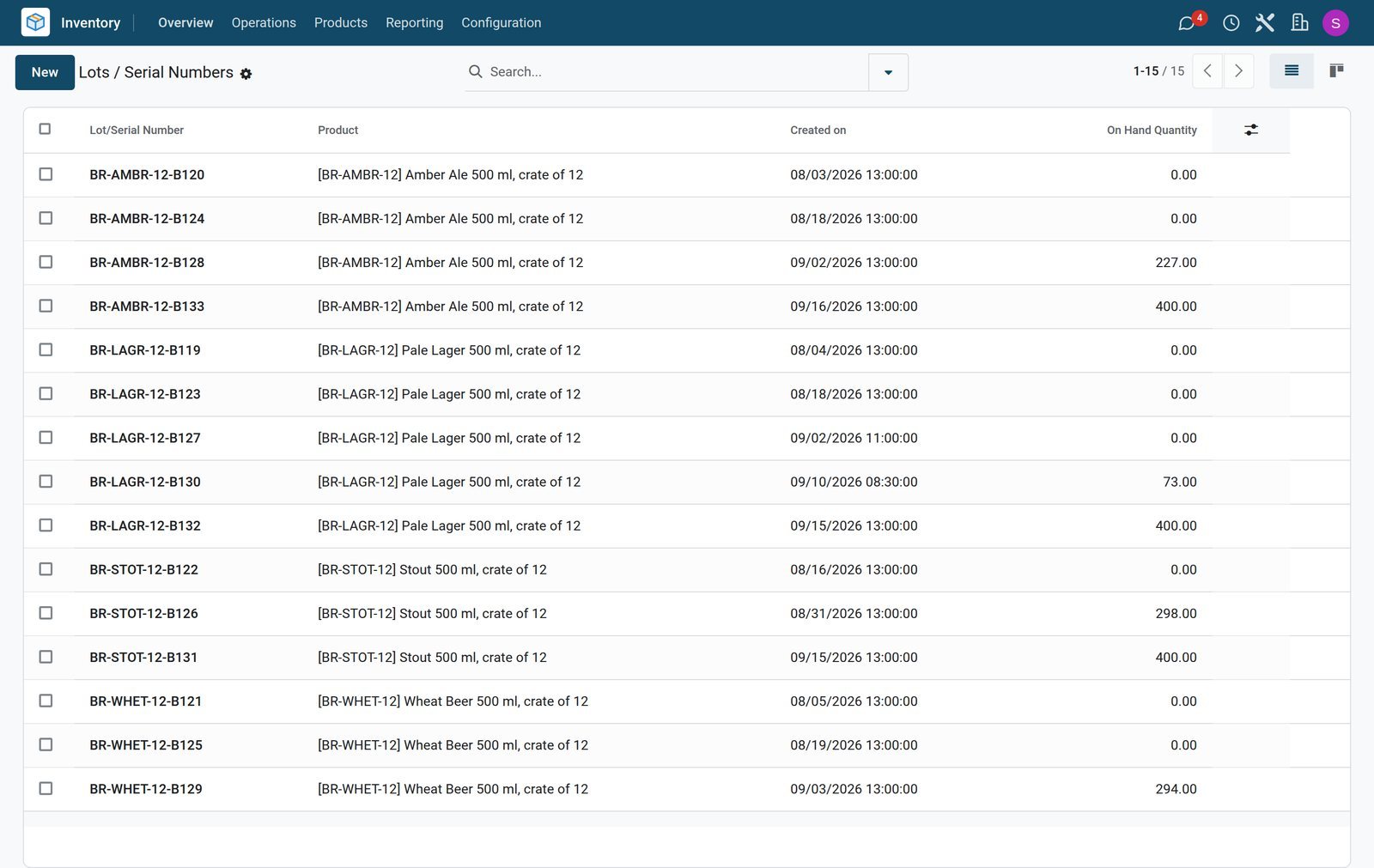1374x868 pixels.
Task: Sort by On Hand Quantity column header
Action: coord(1152,131)
